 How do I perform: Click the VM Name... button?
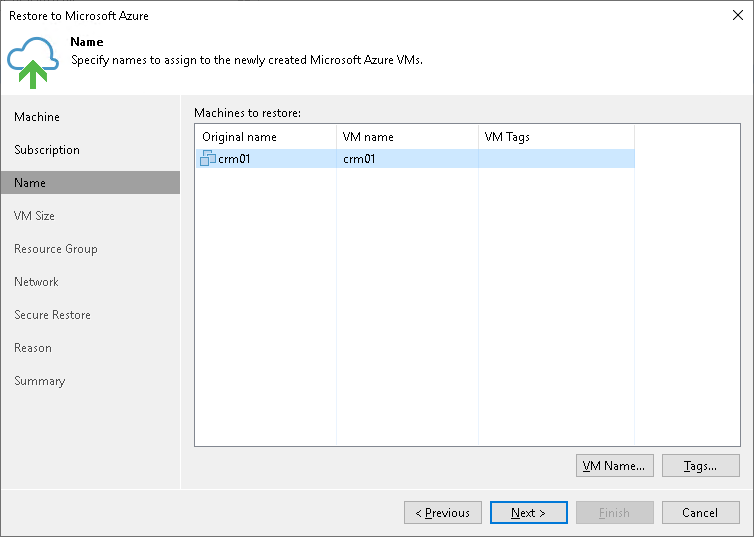[615, 465]
